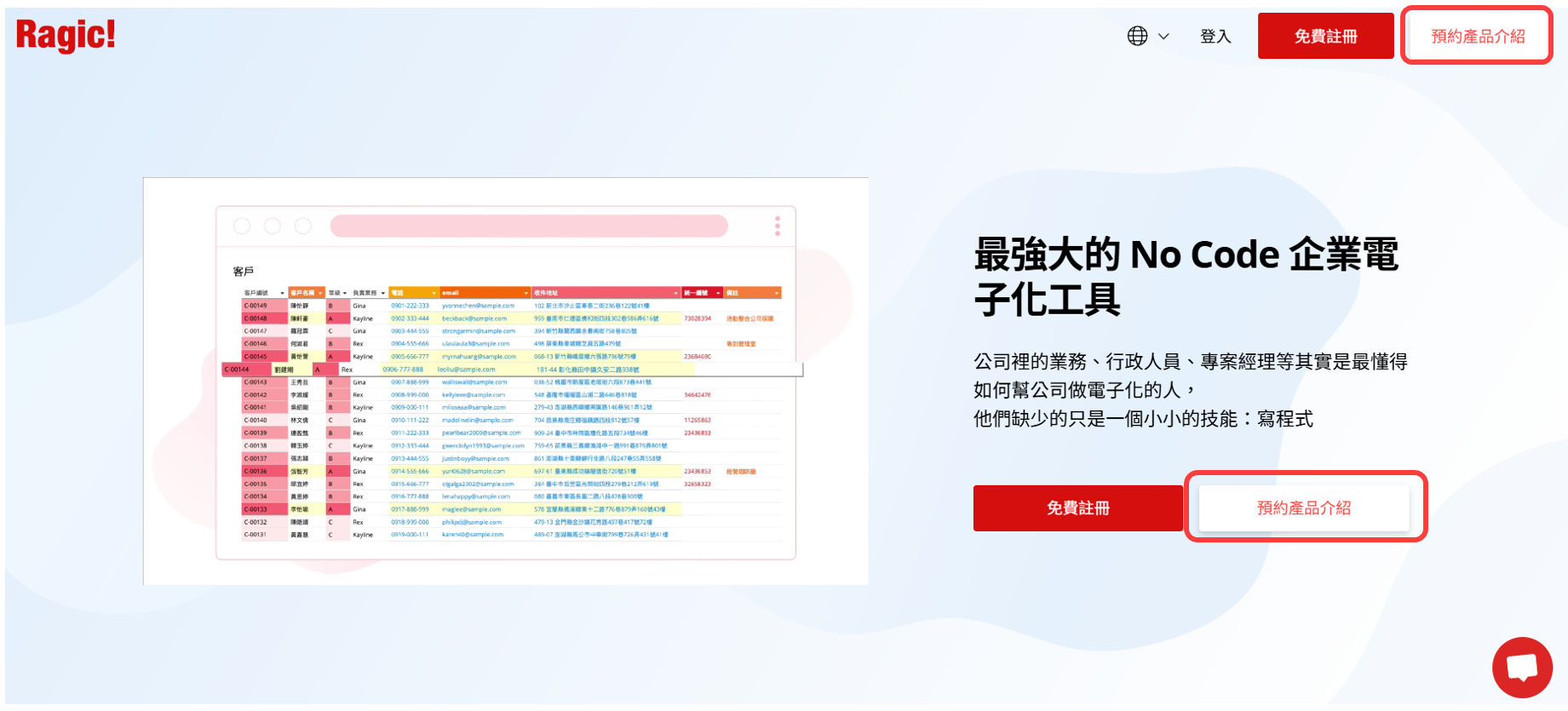Open the 收件地址 column dropdown arrow
This screenshot has width=1568, height=711.
point(675,293)
